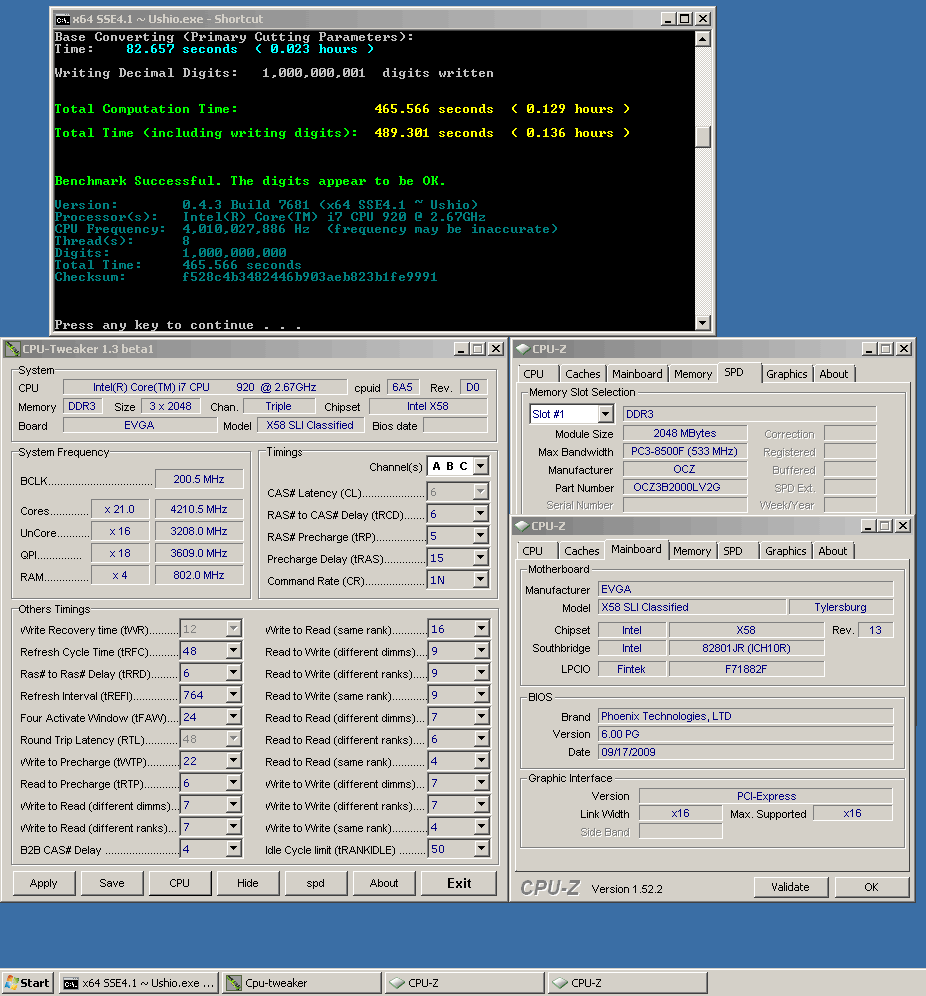This screenshot has width=926, height=996.
Task: Expand the Memory Slot #1 dropdown
Action: click(x=606, y=414)
